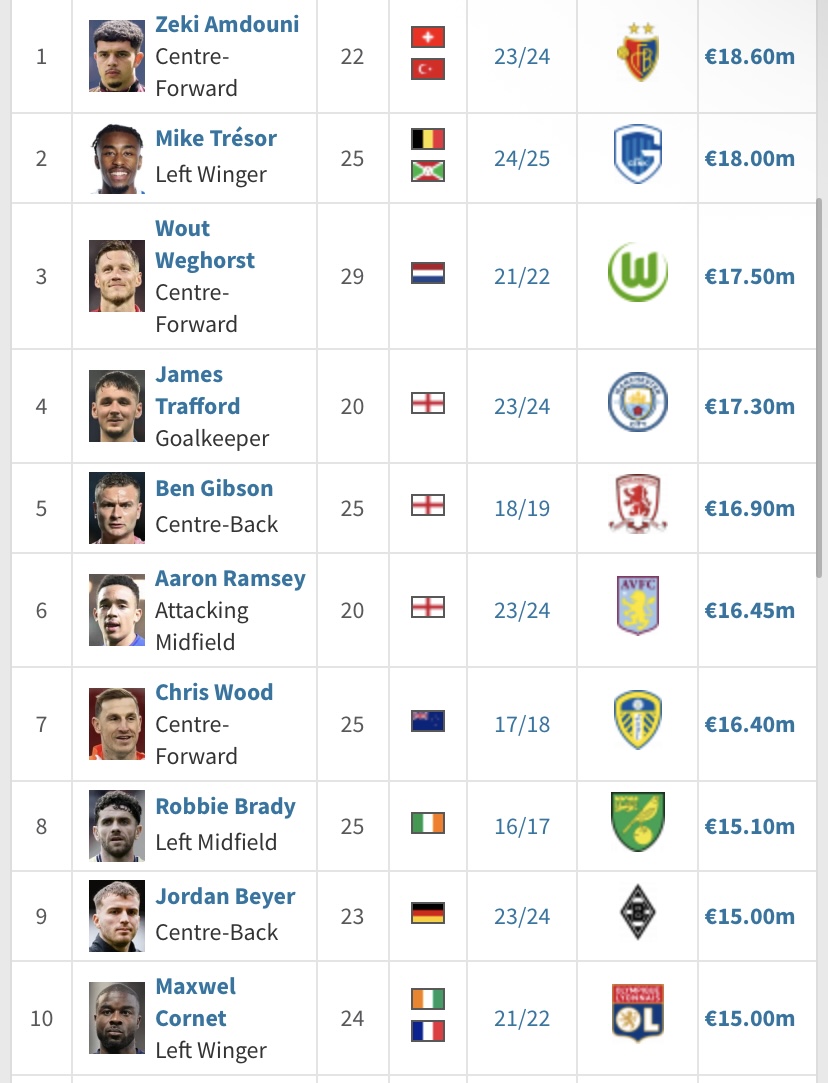
Task: Open Wout Weghorst's player page
Action: point(205,245)
